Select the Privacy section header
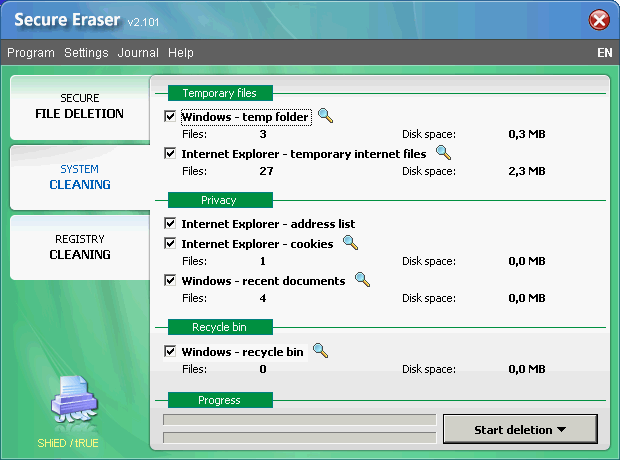 220,200
